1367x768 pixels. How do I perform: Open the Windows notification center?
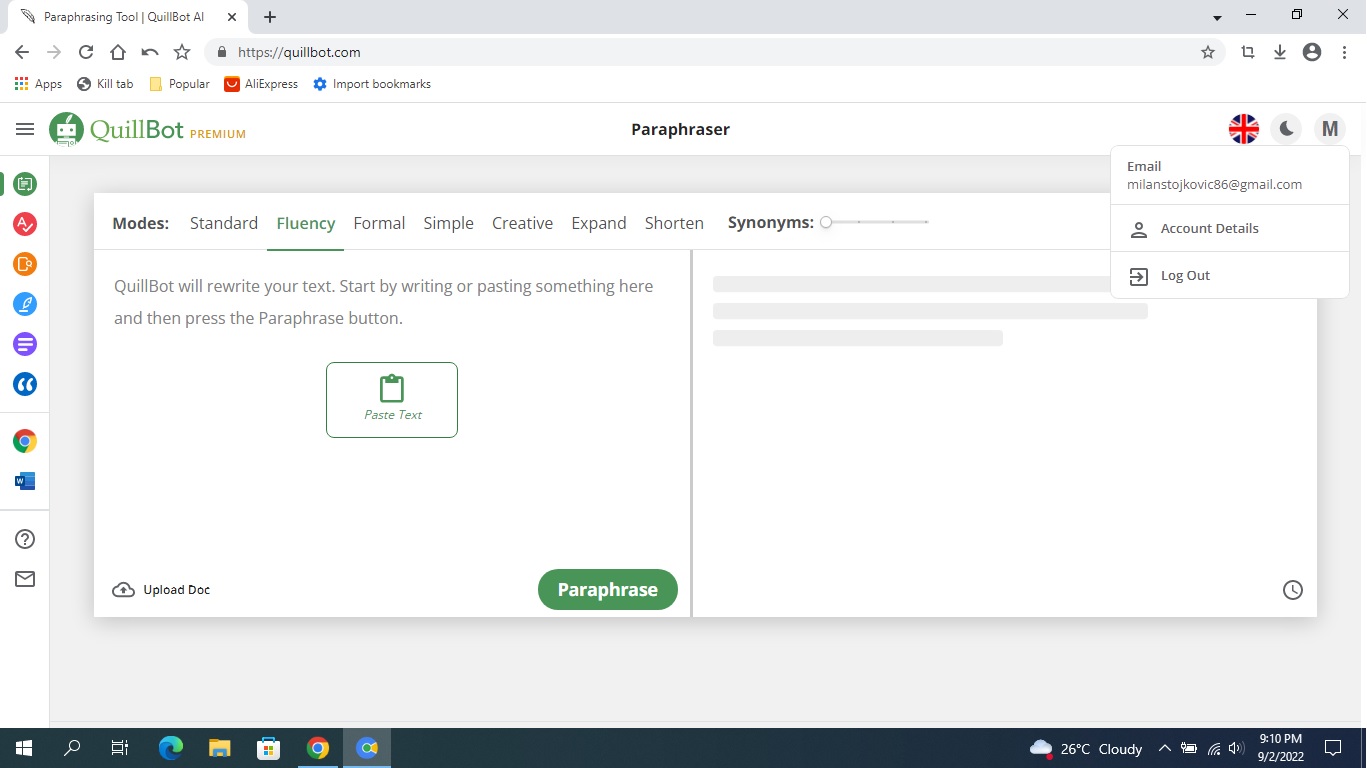(1332, 748)
